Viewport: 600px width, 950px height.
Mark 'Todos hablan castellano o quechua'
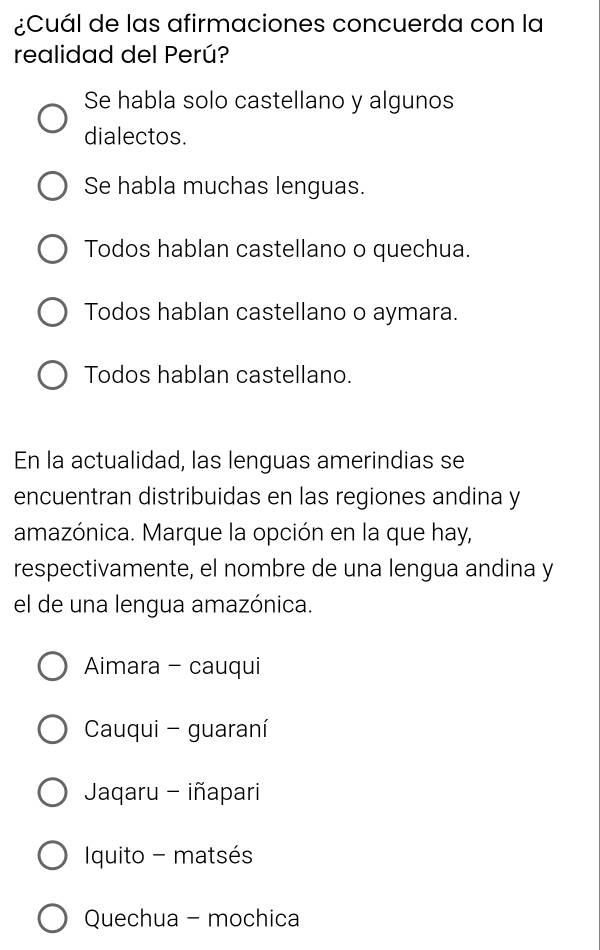coord(53,249)
